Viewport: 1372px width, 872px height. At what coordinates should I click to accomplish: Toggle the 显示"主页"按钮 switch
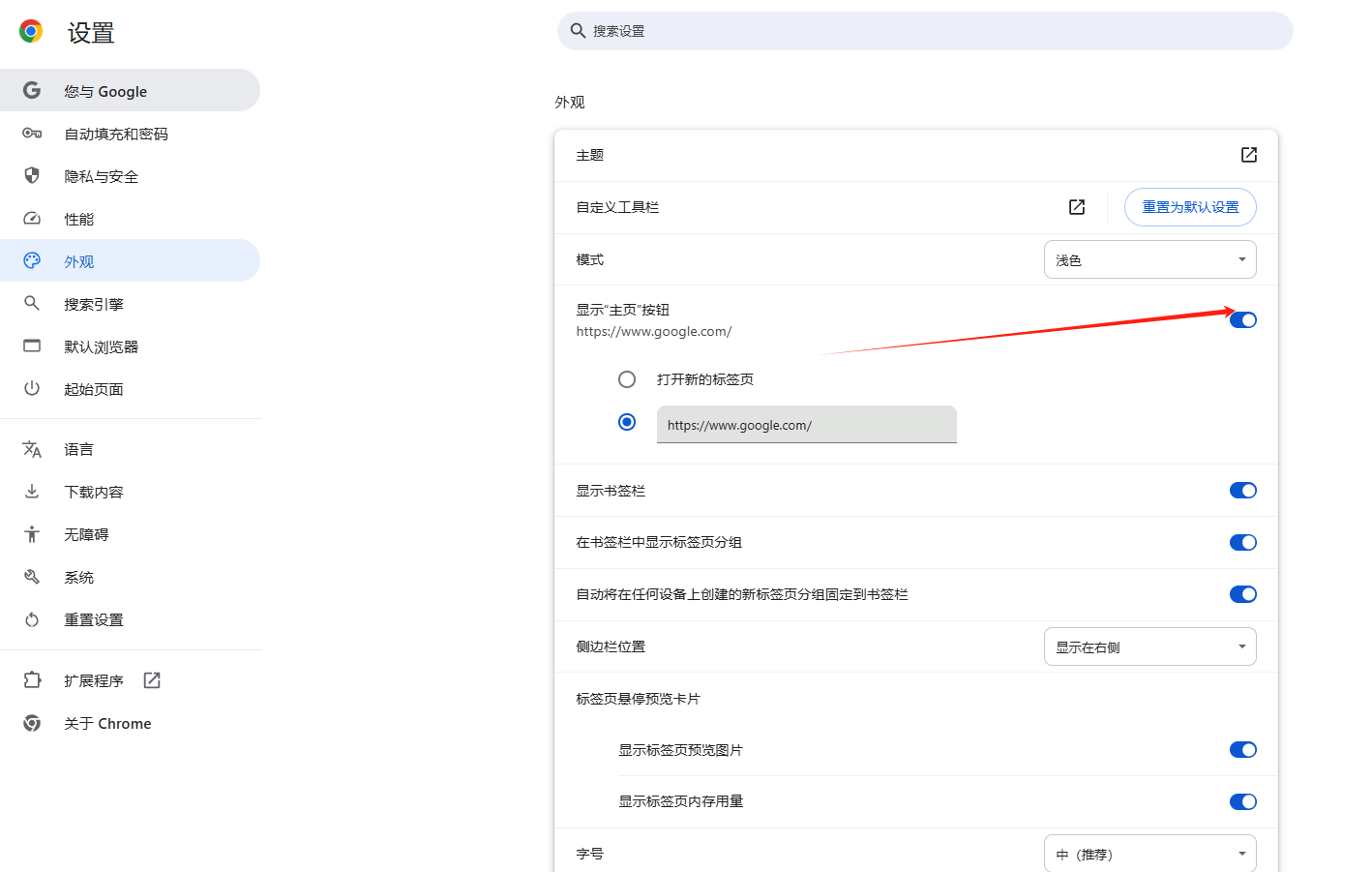point(1243,320)
